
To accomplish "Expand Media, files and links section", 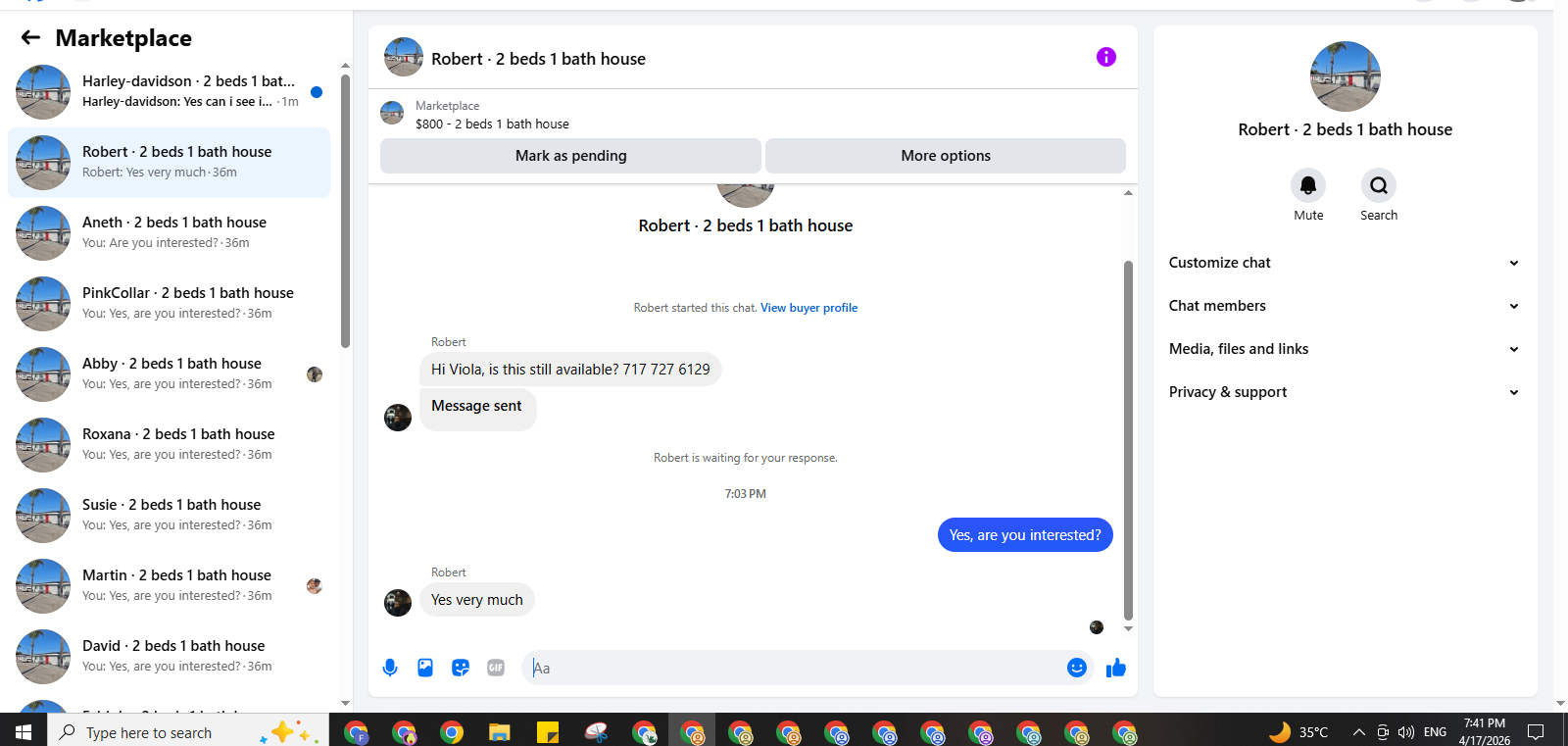I will 1345,349.
